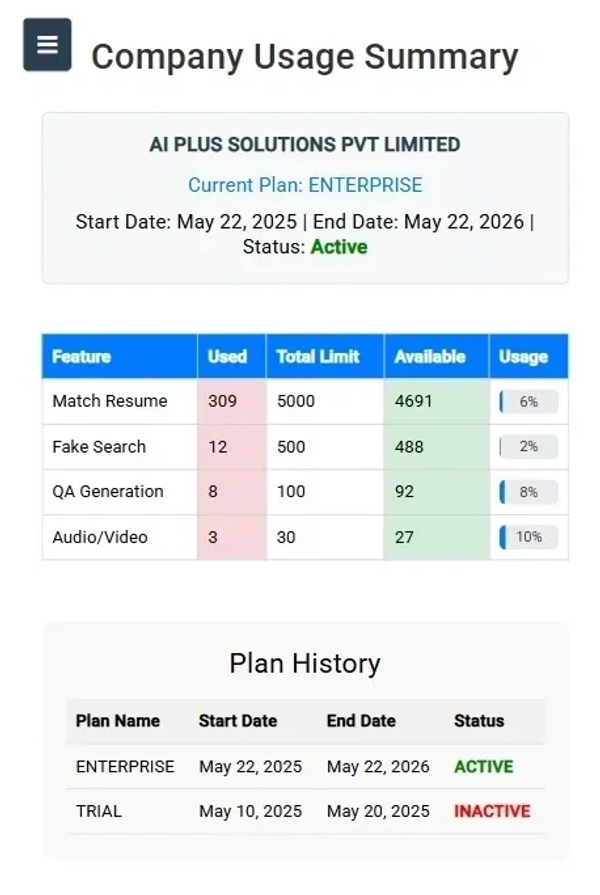This screenshot has height=895, width=600.
Task: Click the Plan Name column header
Action: tap(118, 721)
